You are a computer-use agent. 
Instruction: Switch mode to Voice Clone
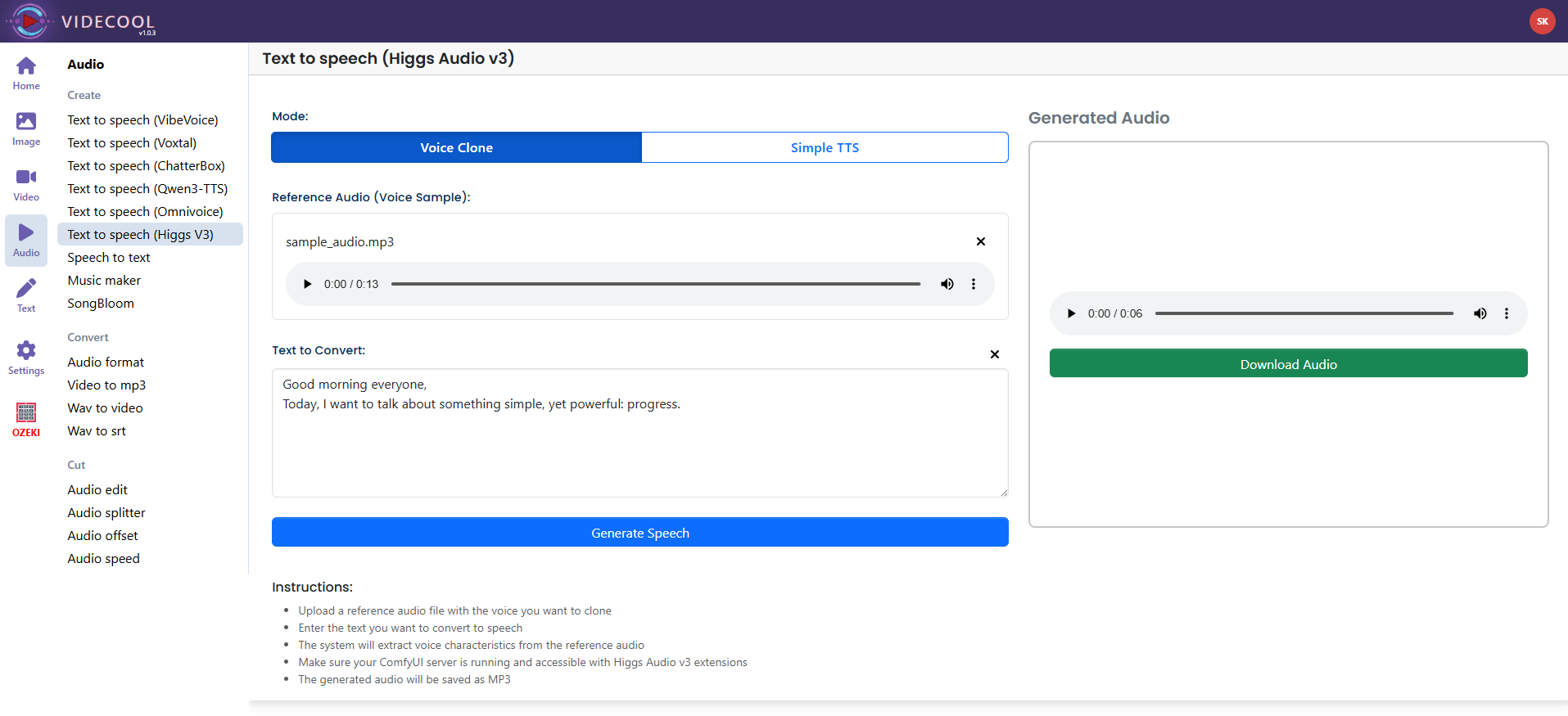[457, 147]
